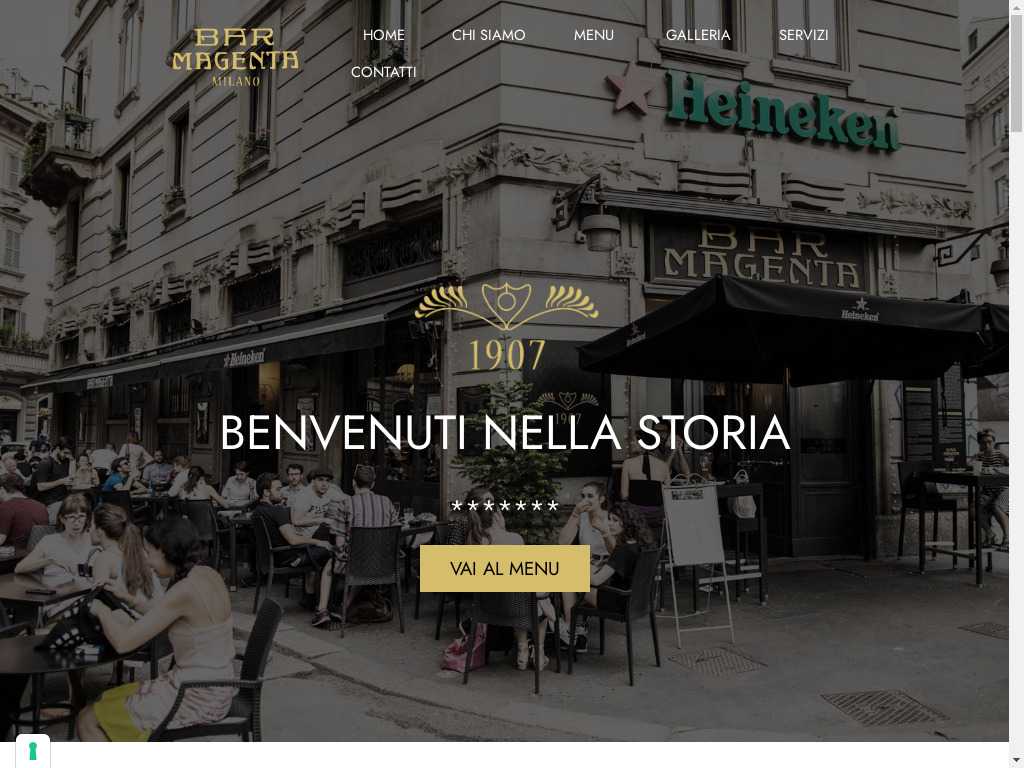Click the red star beside Heineken sign
This screenshot has height=768, width=1024.
tap(630, 89)
